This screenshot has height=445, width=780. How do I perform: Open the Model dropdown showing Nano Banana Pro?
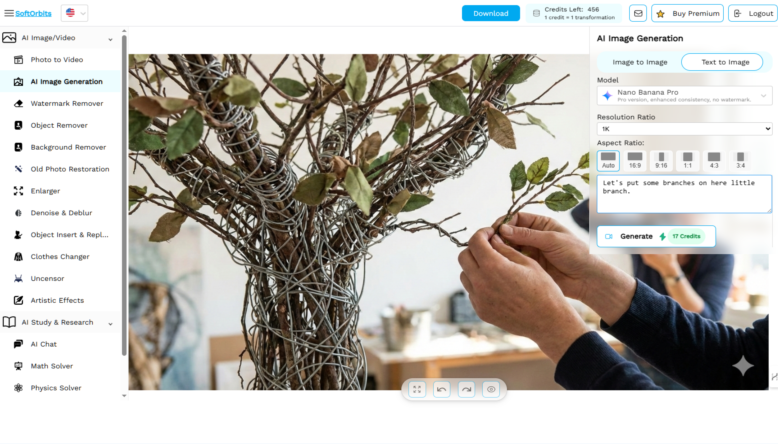coord(684,95)
